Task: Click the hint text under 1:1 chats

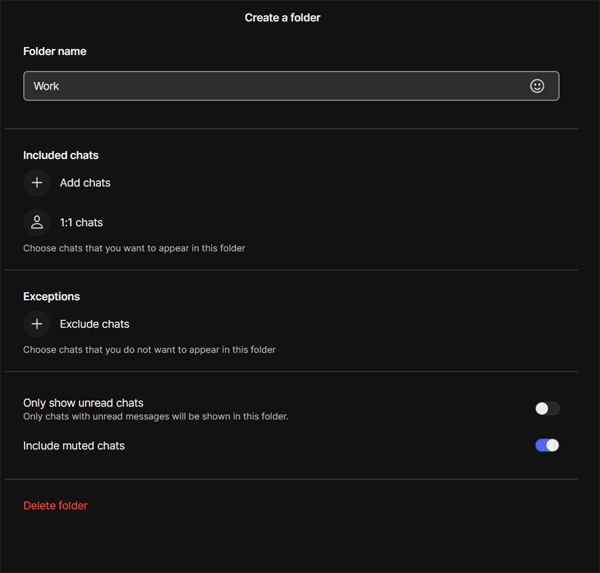Action: click(134, 248)
